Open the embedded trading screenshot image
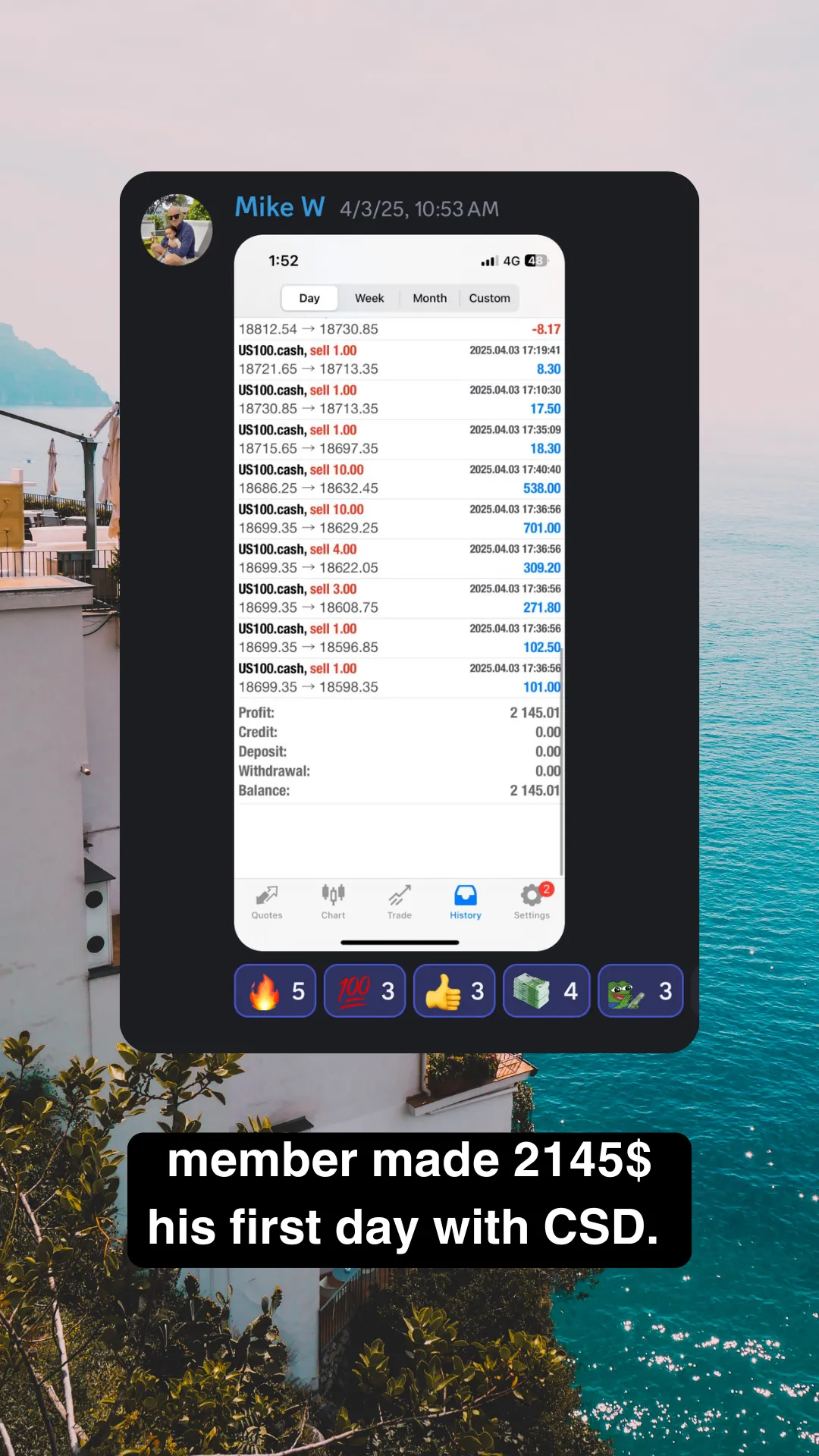Viewport: 819px width, 1456px height. click(400, 593)
